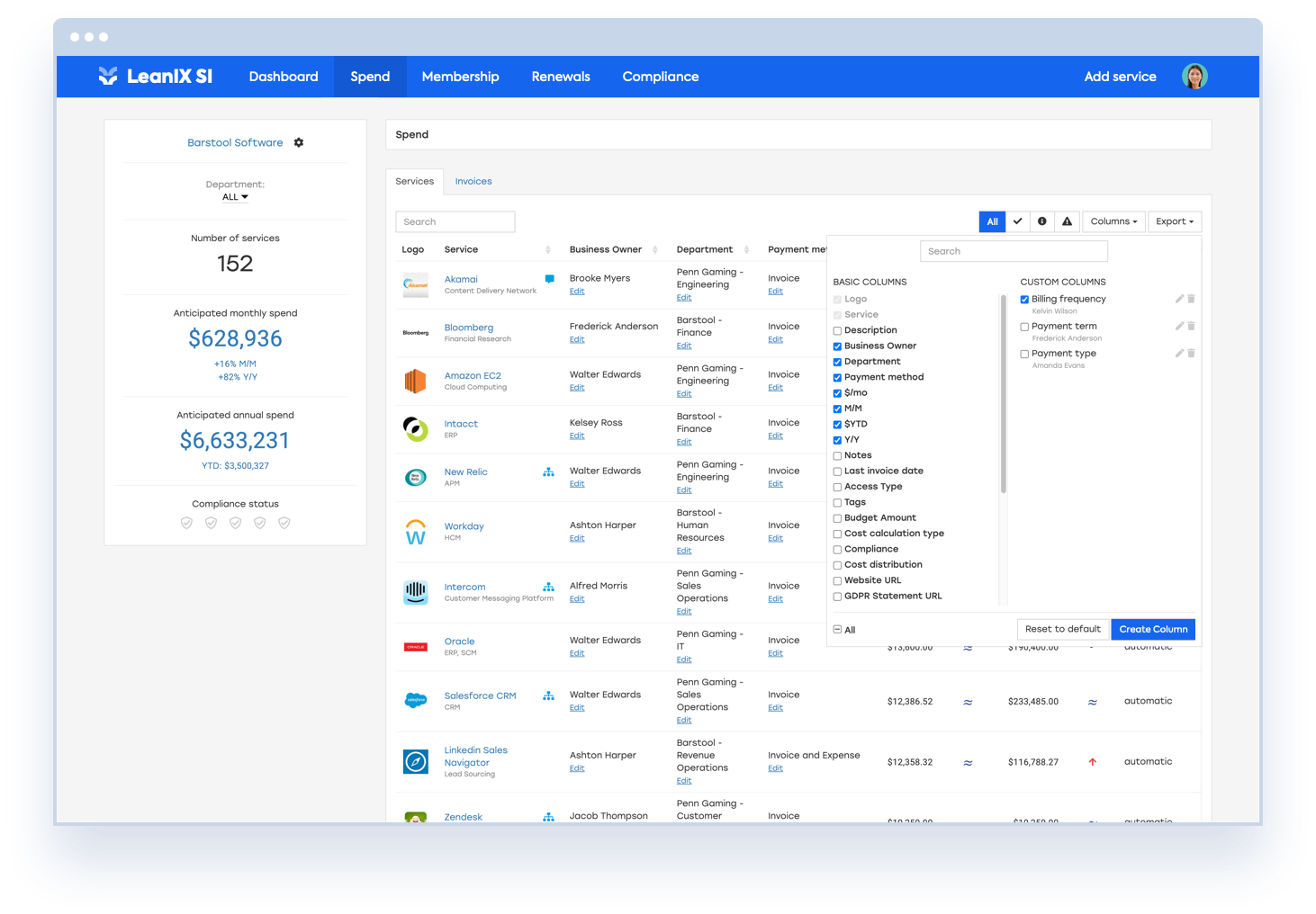Open the Bloomberg service link
The width and height of the screenshot is (1316, 914).
[x=469, y=328]
